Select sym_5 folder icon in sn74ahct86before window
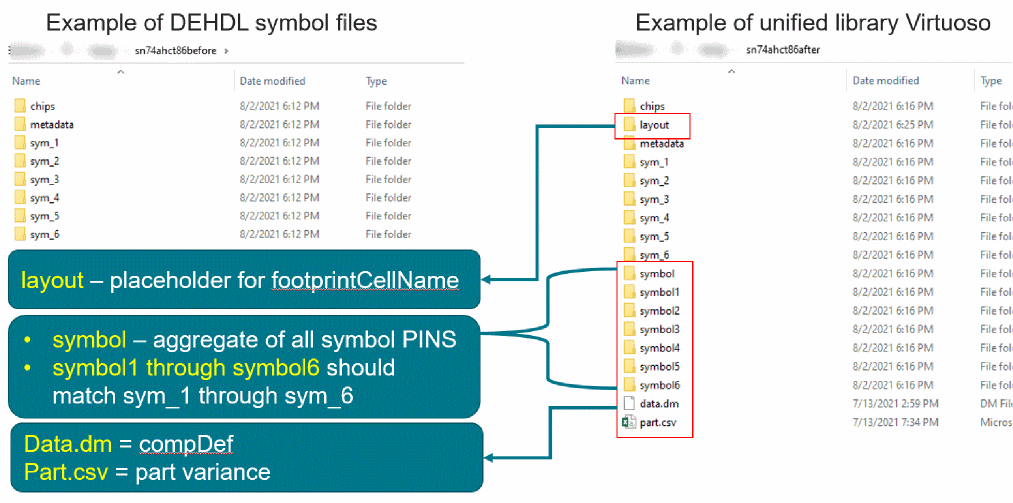Viewport: 1013px width, 503px height. 19,216
